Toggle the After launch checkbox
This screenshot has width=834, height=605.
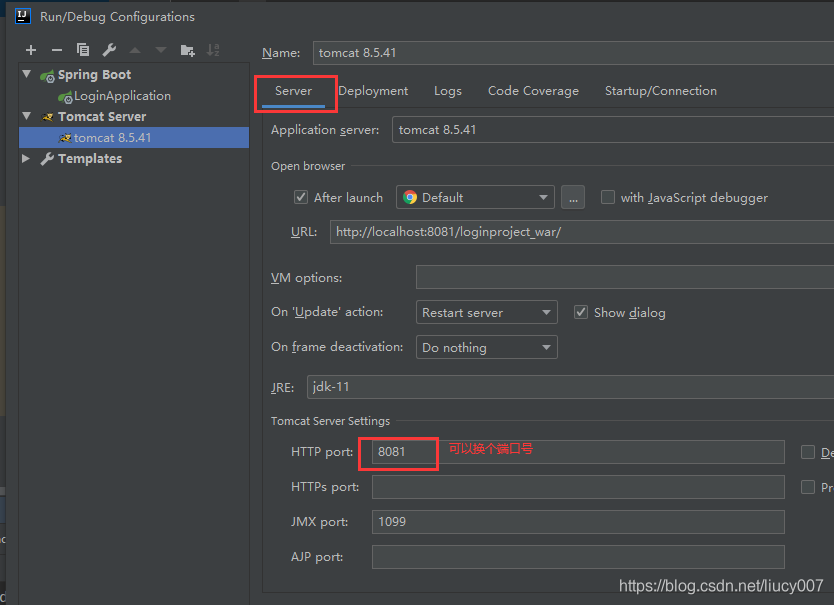(301, 197)
